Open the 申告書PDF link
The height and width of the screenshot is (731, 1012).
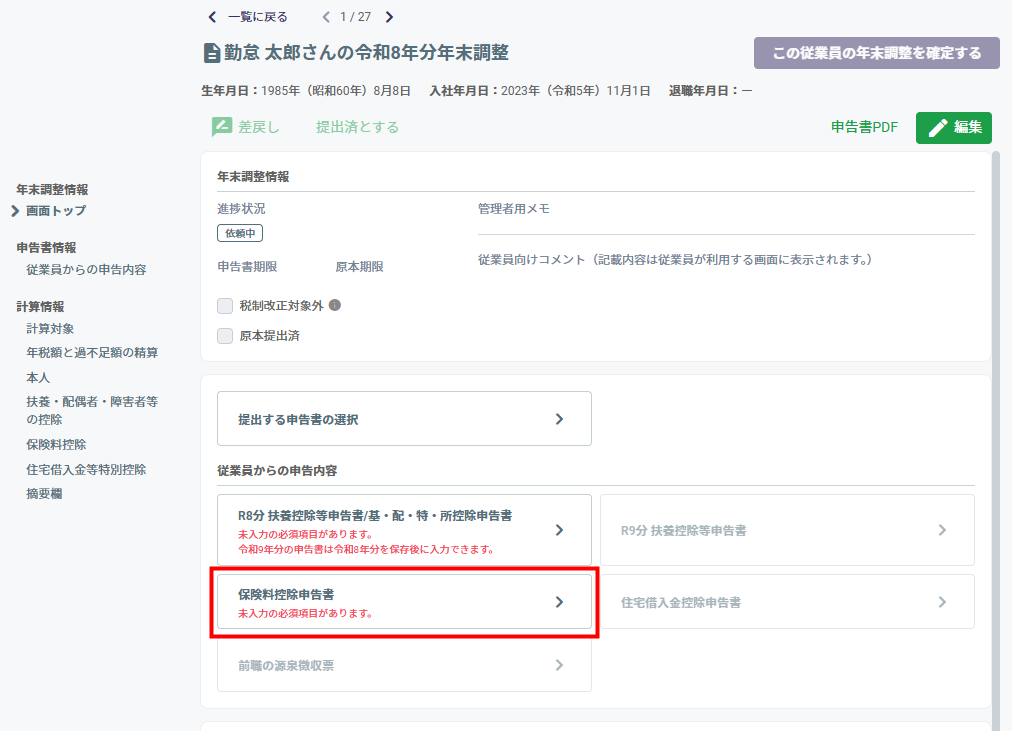coord(864,127)
